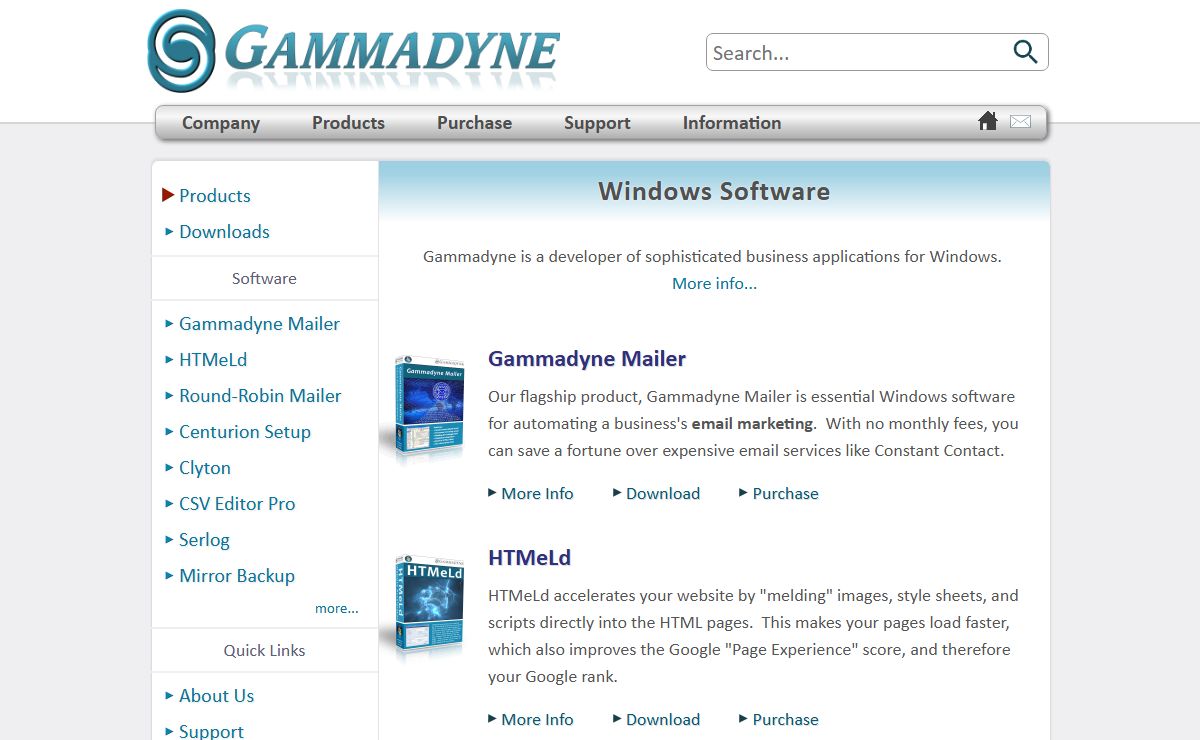
Task: Show more software via 'more...' link
Action: [337, 608]
